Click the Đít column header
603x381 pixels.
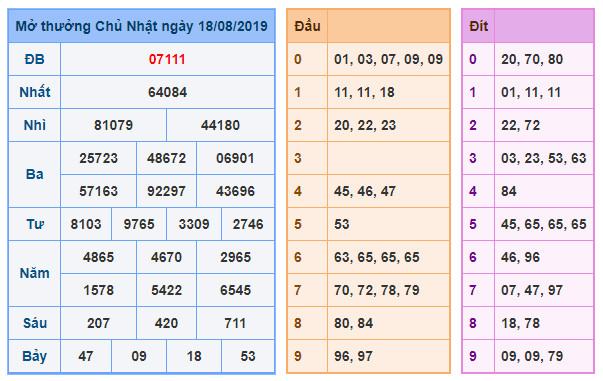pyautogui.click(x=478, y=26)
